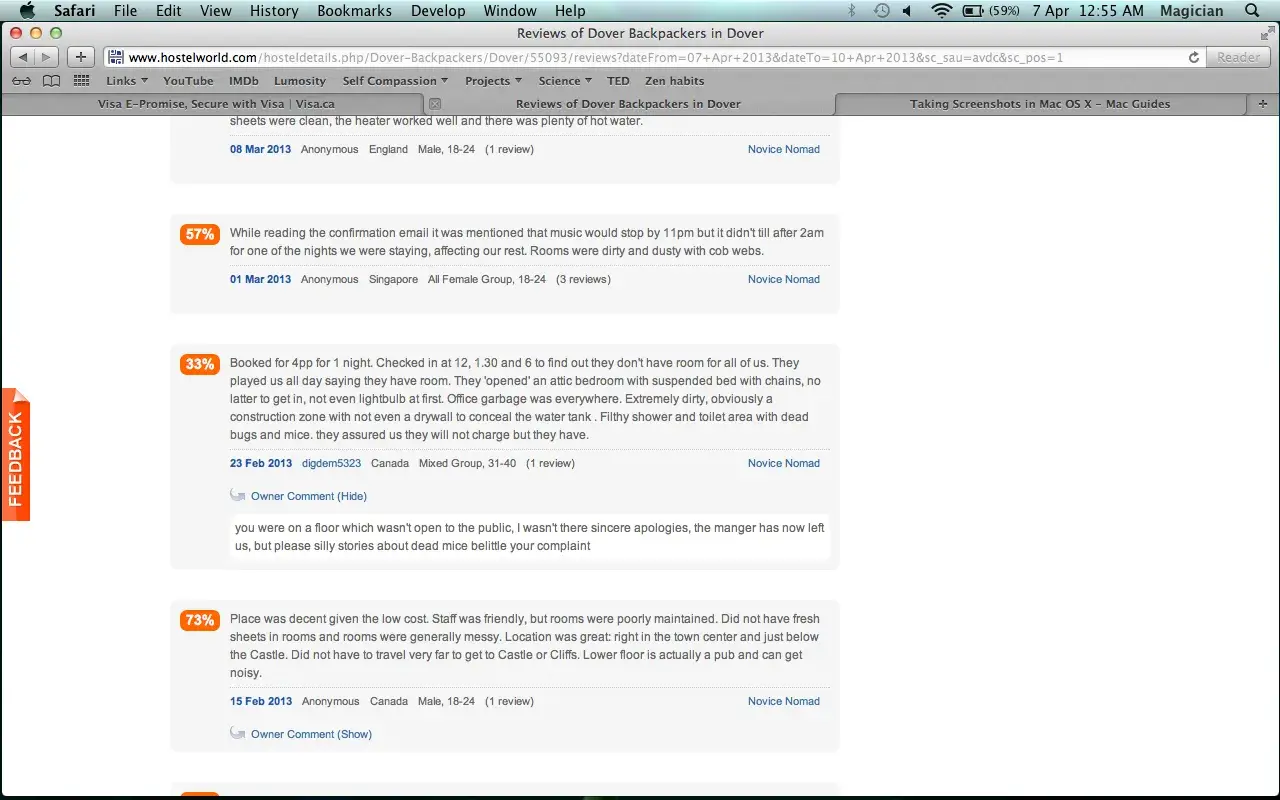The width and height of the screenshot is (1280, 800).
Task: Expand the Self Compassion bookmarks dropdown
Action: (395, 81)
